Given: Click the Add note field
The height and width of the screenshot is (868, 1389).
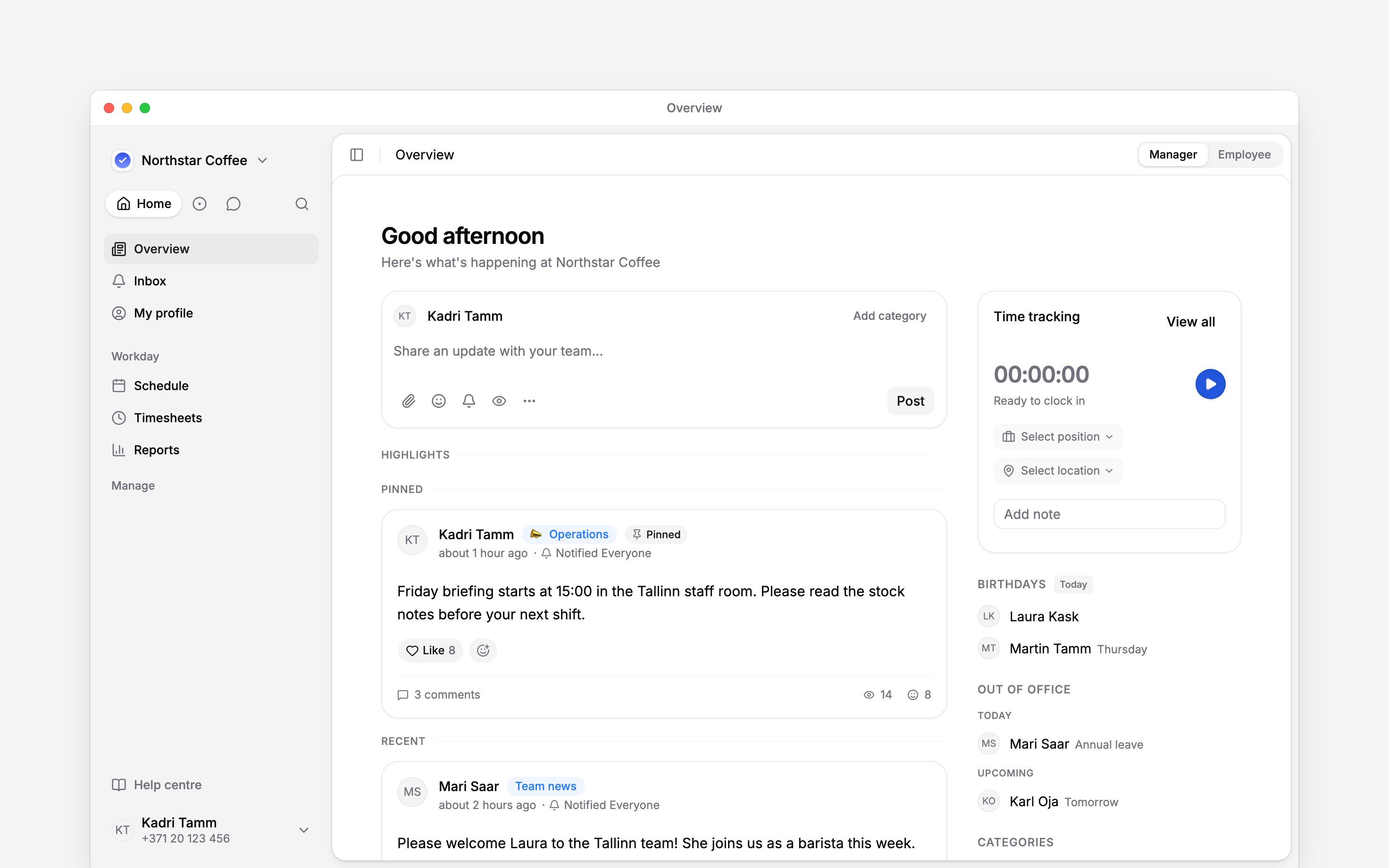Looking at the screenshot, I should tap(1109, 514).
